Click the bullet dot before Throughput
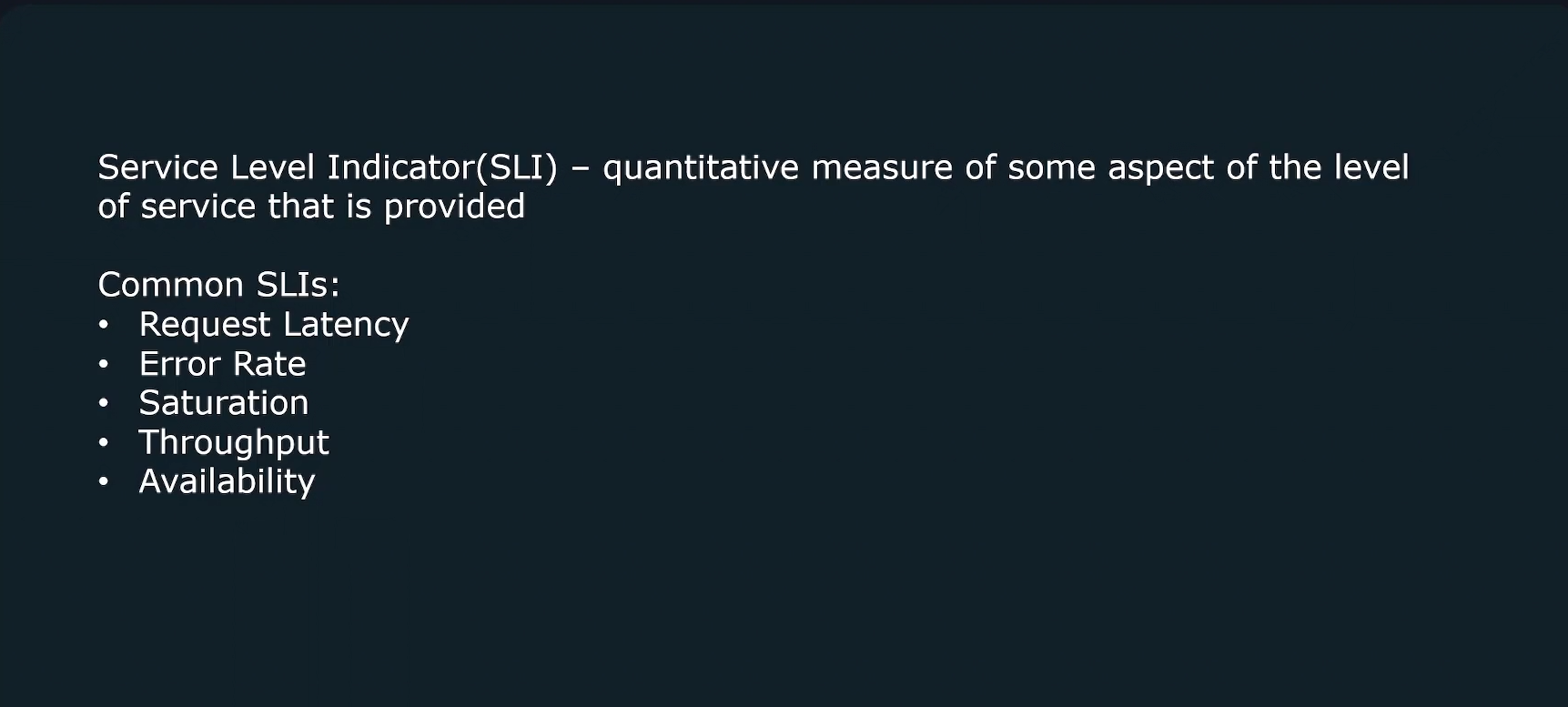Viewport: 1568px width, 707px height. coord(104,442)
